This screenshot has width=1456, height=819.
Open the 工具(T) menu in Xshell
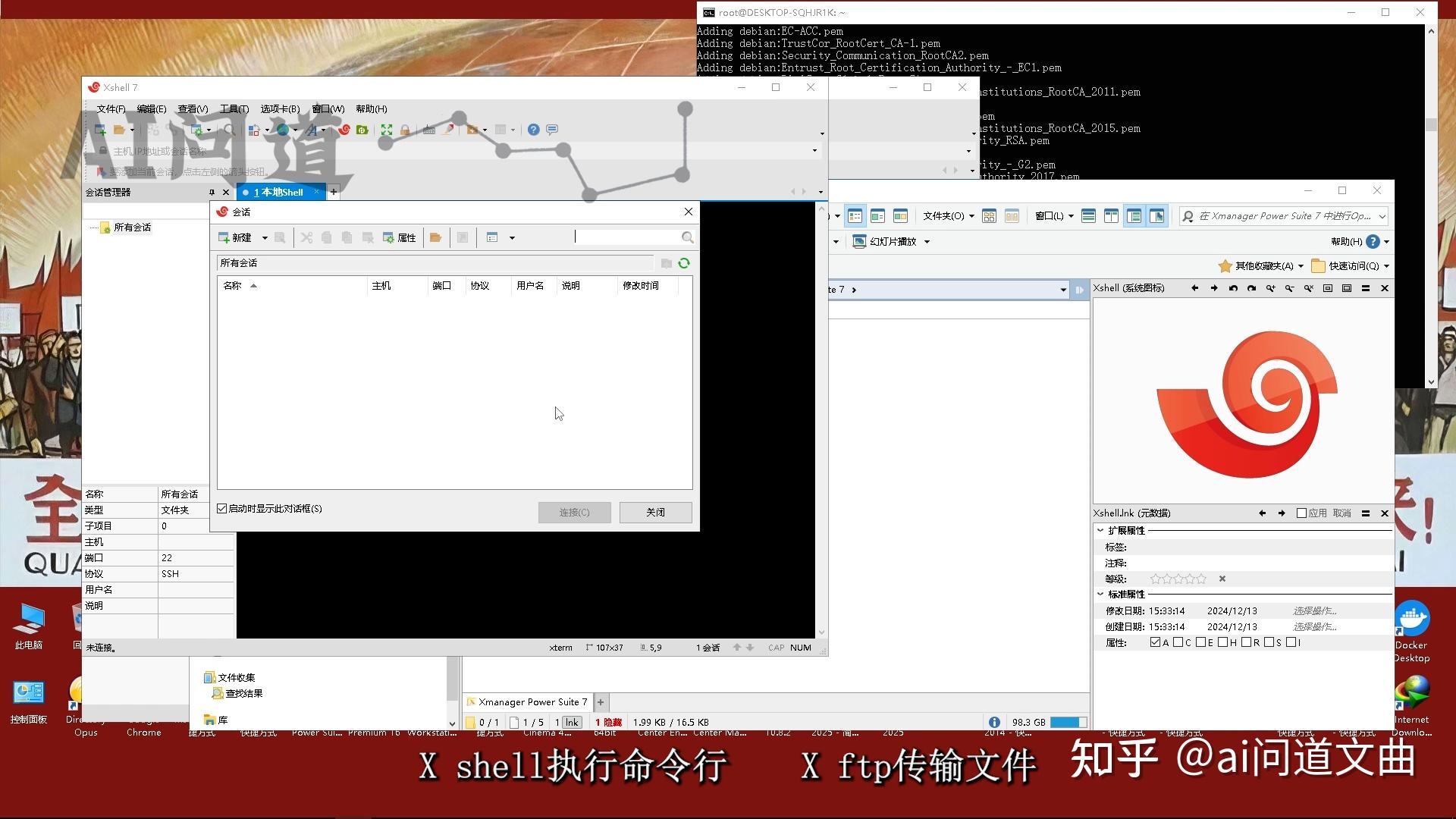tap(234, 109)
